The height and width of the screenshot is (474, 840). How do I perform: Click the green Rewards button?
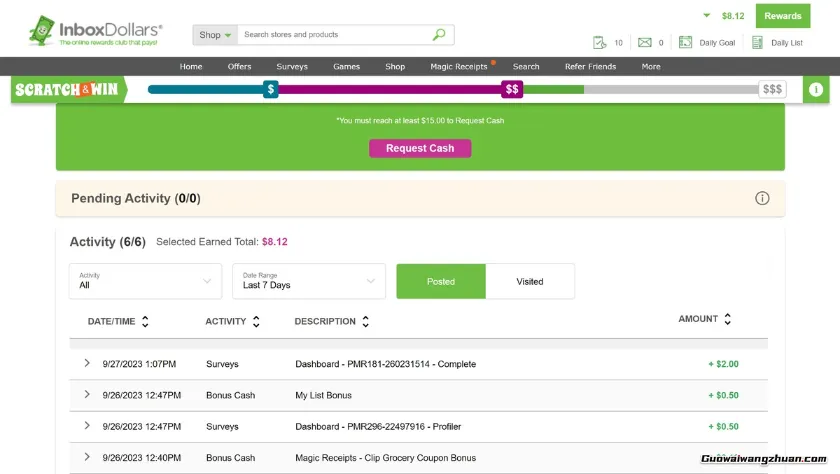click(783, 16)
